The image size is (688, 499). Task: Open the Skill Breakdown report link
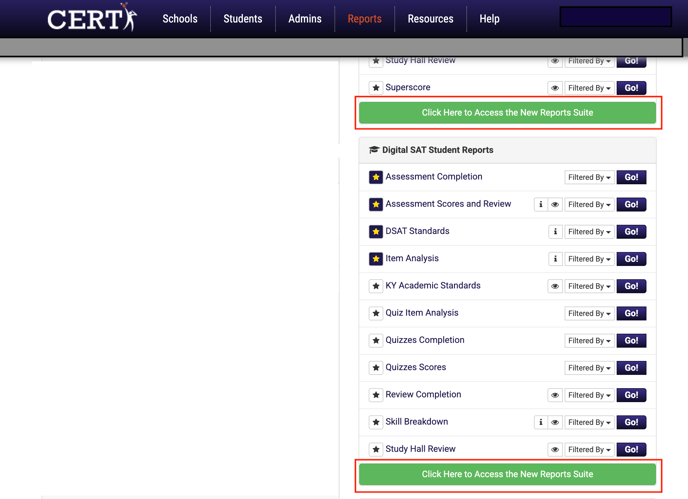pos(416,422)
